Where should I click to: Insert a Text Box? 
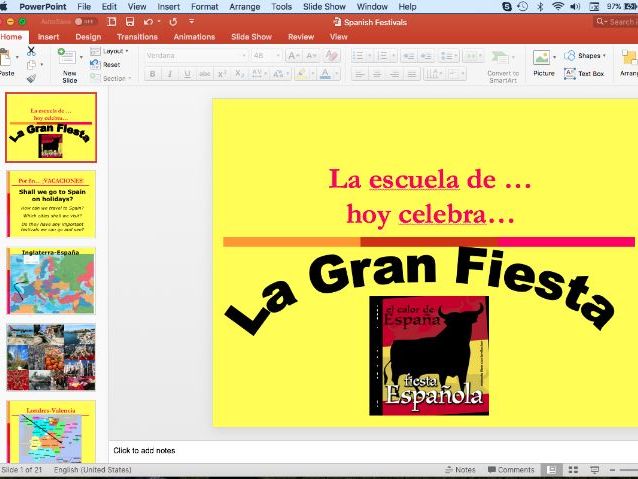click(584, 74)
